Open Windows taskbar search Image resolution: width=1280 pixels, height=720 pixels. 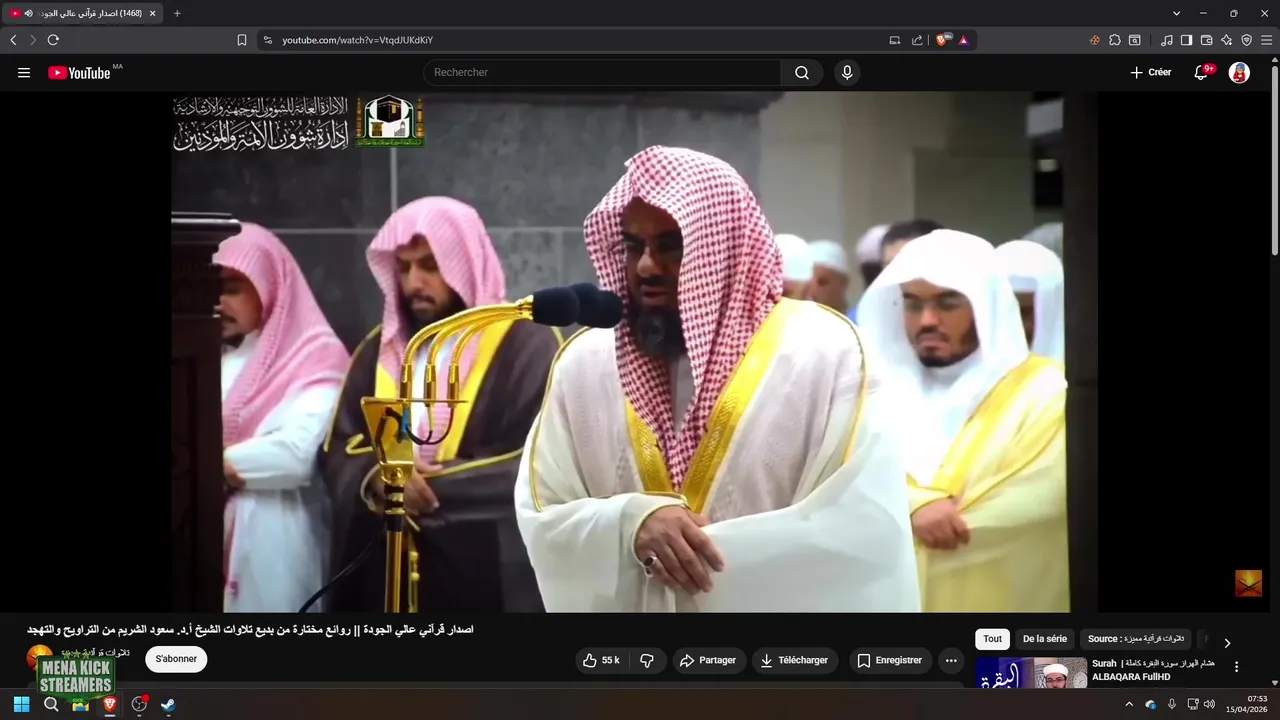[51, 704]
